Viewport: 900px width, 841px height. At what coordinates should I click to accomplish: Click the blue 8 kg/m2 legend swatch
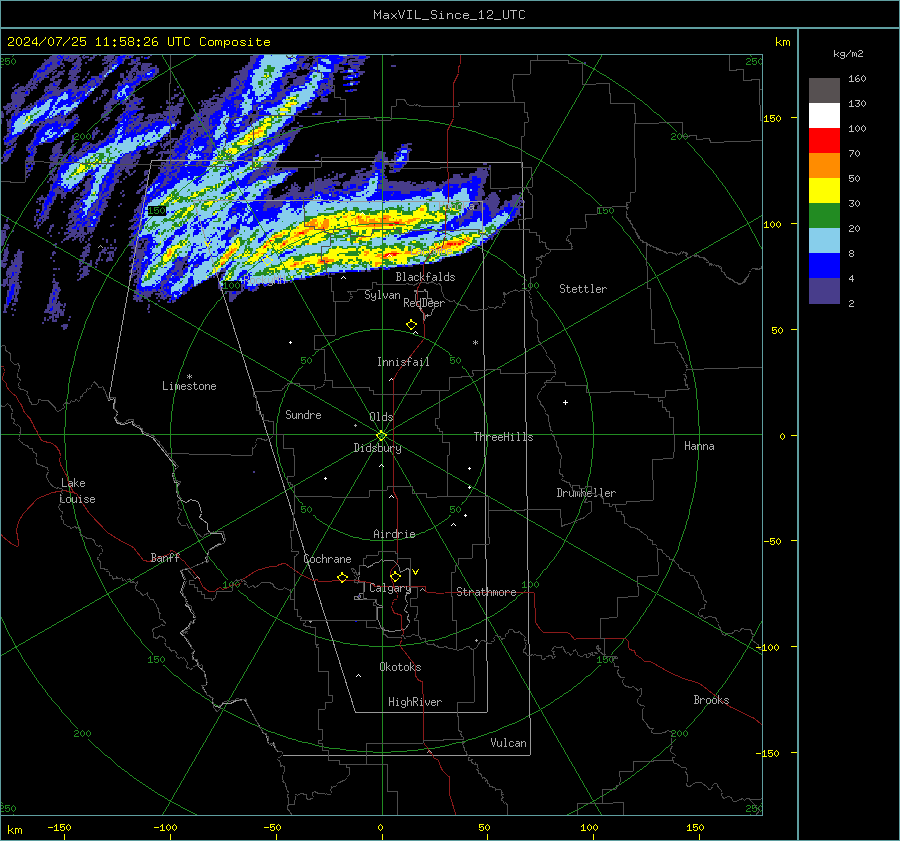click(824, 266)
